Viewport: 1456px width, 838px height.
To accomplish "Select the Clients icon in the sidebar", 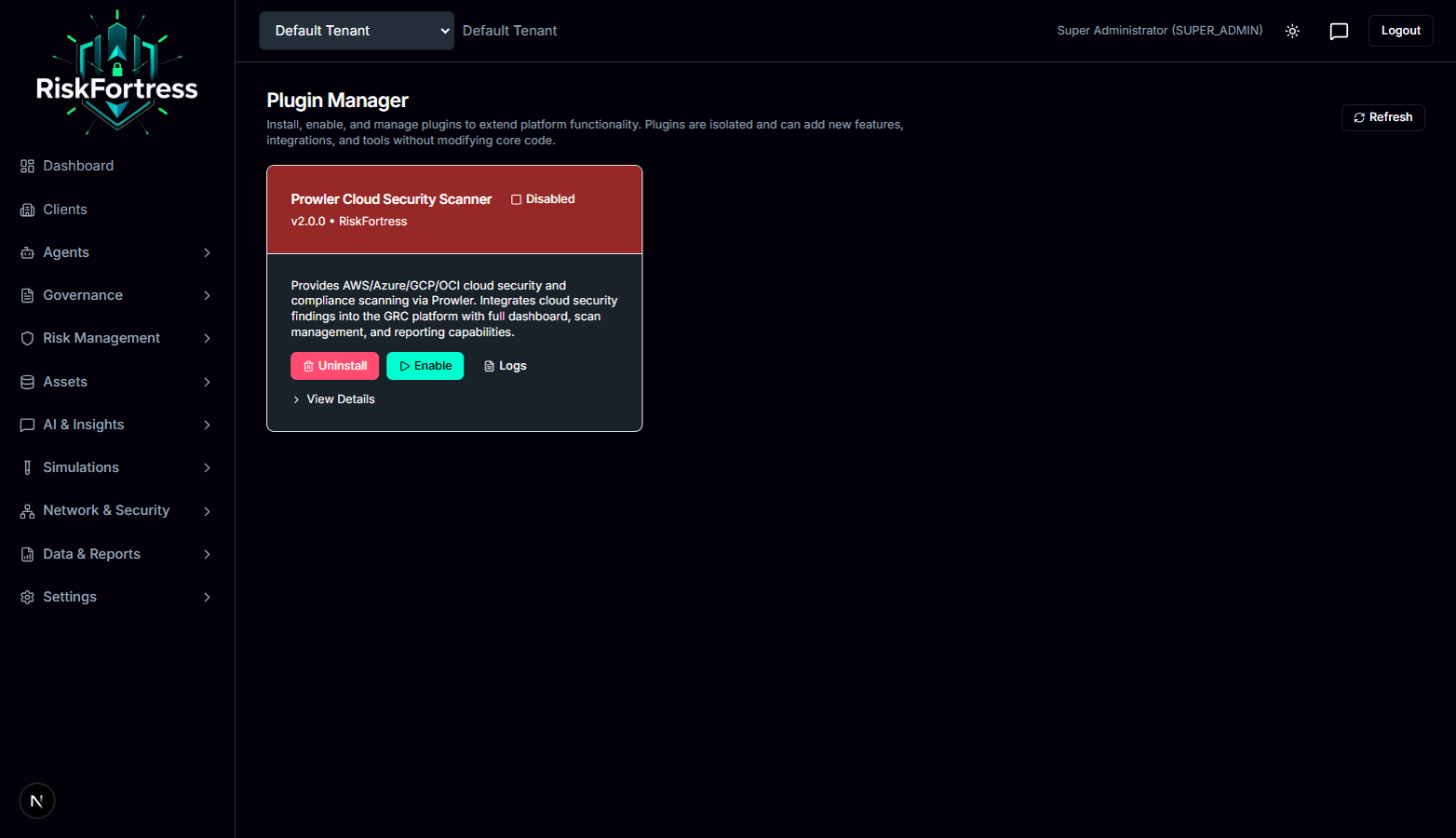I will pos(26,209).
